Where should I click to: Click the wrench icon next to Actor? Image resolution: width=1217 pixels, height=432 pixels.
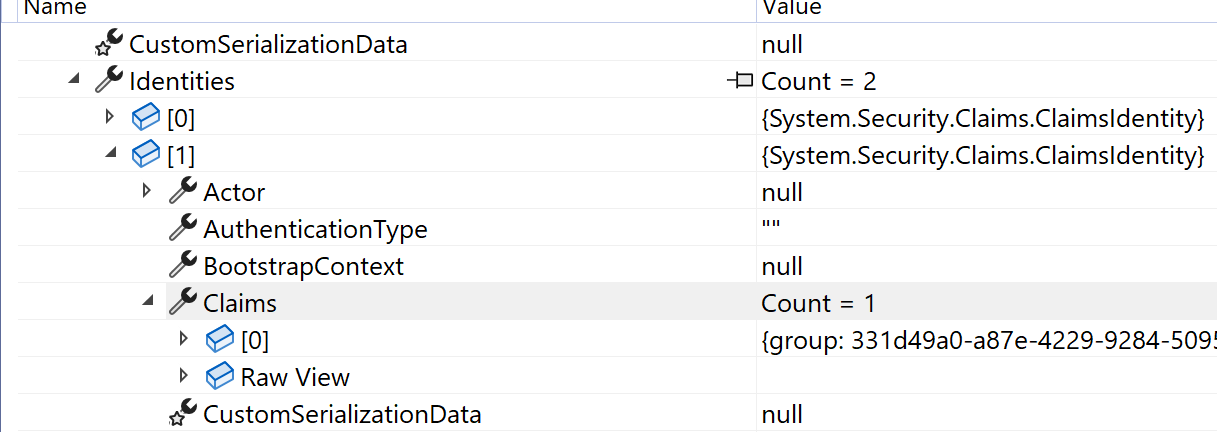(x=183, y=192)
